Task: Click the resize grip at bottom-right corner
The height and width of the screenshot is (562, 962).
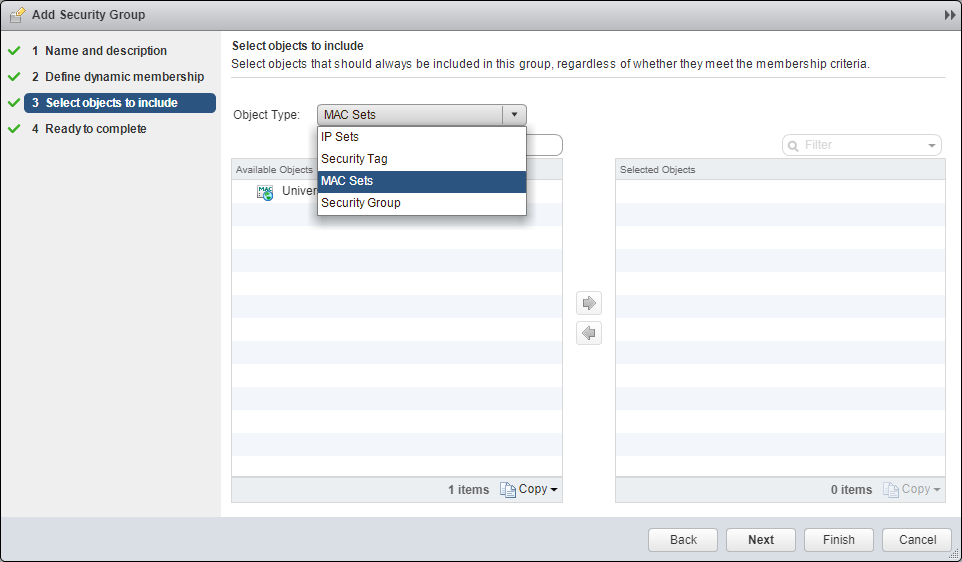Action: click(x=954, y=554)
